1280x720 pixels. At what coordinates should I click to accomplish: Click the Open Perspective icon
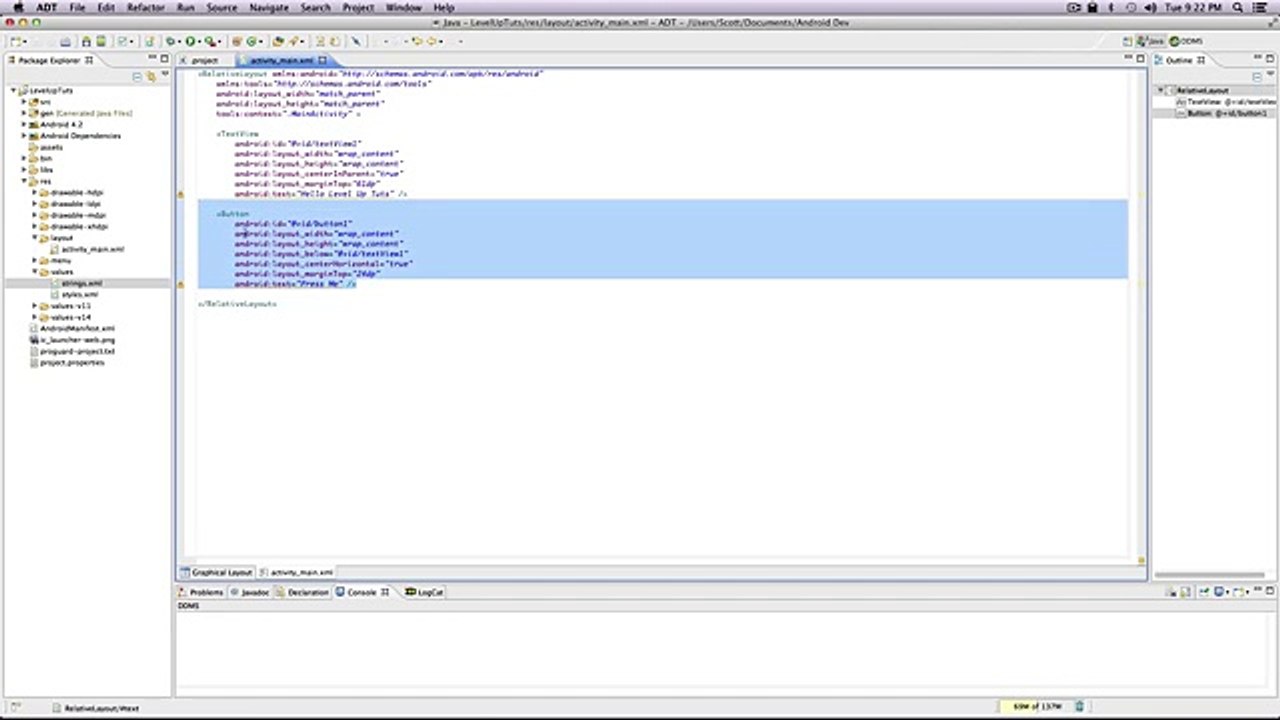tap(1127, 42)
